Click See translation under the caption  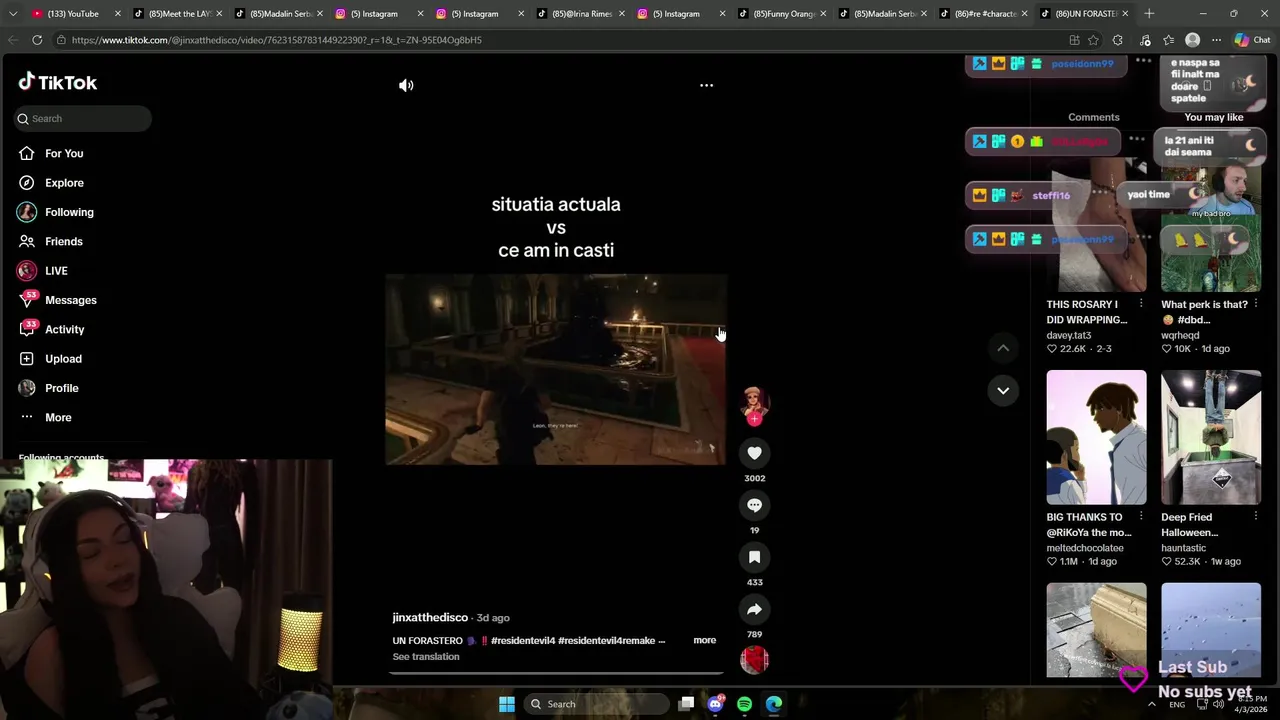[426, 657]
